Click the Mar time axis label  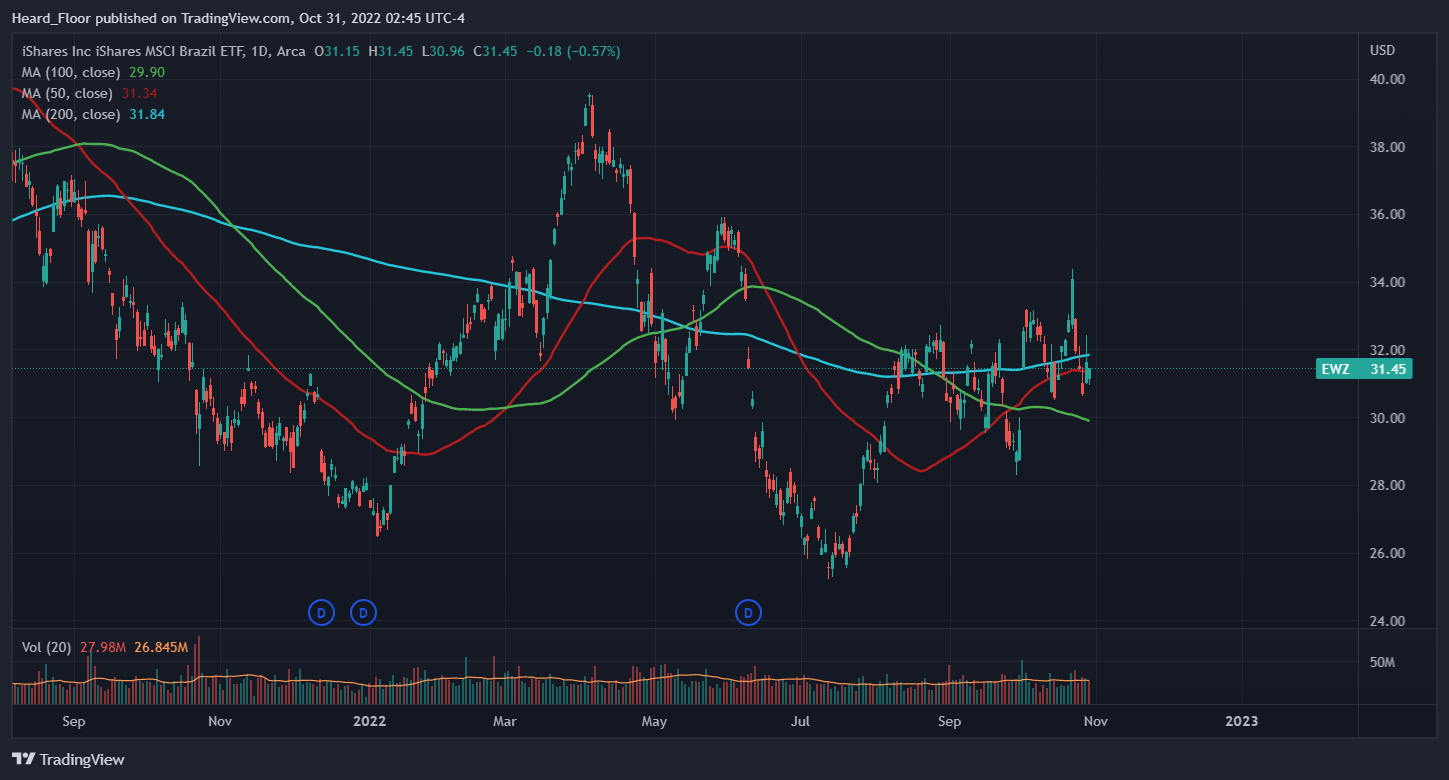click(x=505, y=720)
